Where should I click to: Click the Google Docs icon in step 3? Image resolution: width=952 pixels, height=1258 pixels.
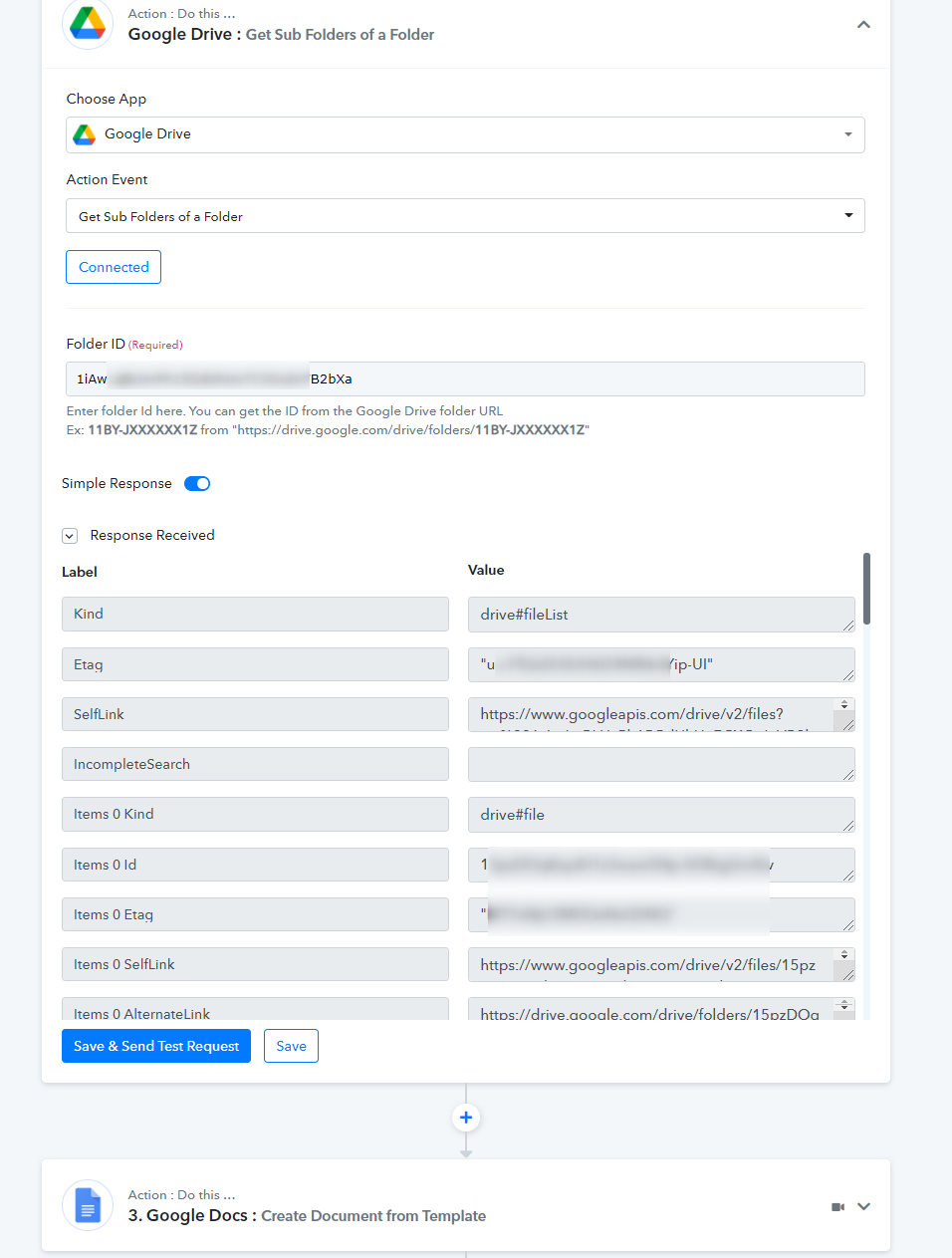point(88,1205)
